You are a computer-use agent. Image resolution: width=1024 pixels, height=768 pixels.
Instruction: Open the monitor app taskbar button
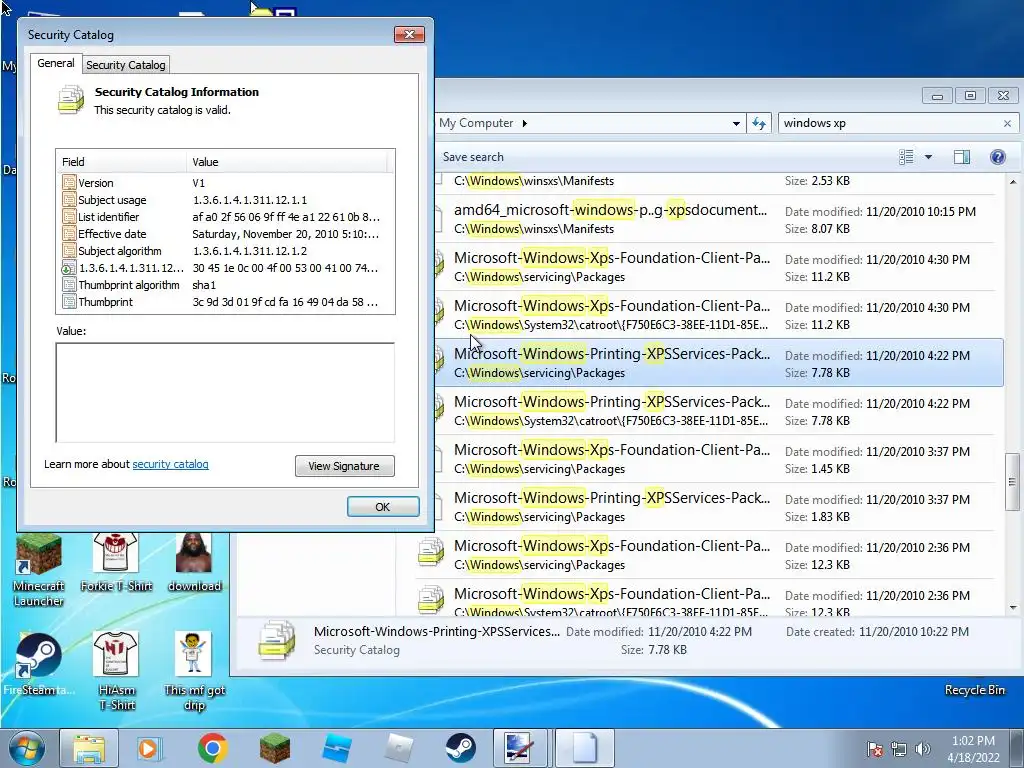tap(520, 748)
